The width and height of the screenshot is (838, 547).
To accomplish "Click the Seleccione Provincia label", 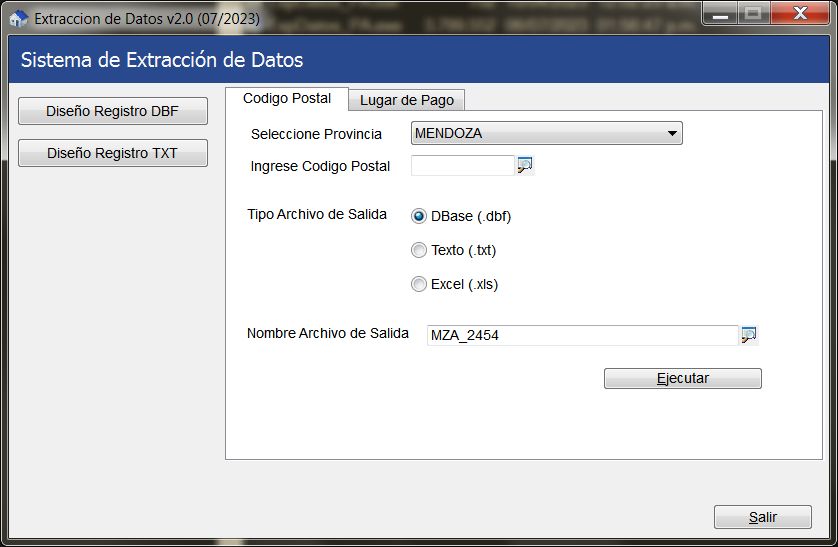I will tap(316, 134).
